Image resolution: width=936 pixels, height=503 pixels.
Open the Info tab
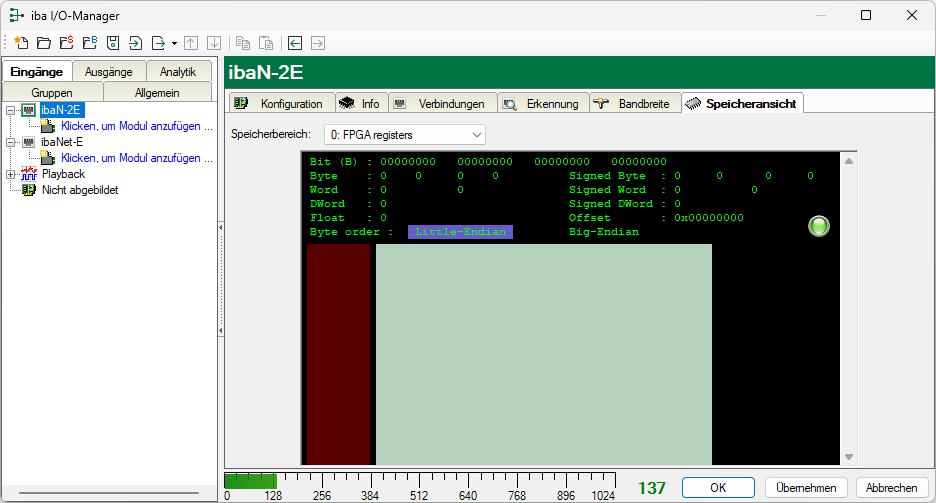point(362,103)
